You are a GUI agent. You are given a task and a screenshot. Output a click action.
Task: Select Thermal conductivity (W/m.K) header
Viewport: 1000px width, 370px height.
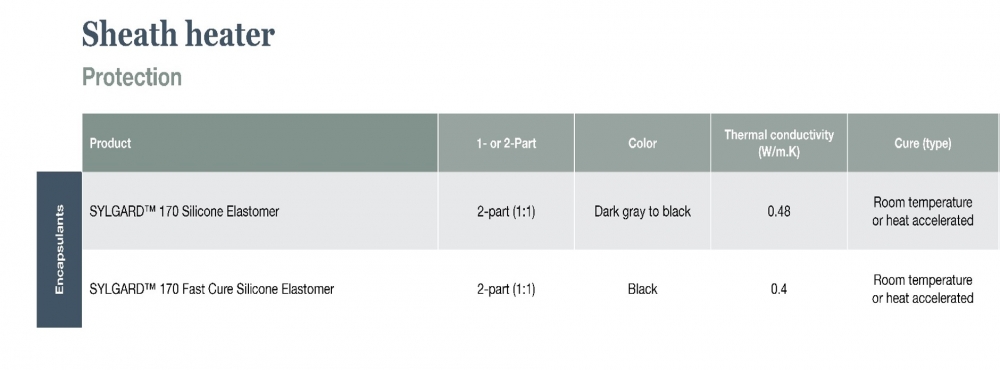pos(779,143)
